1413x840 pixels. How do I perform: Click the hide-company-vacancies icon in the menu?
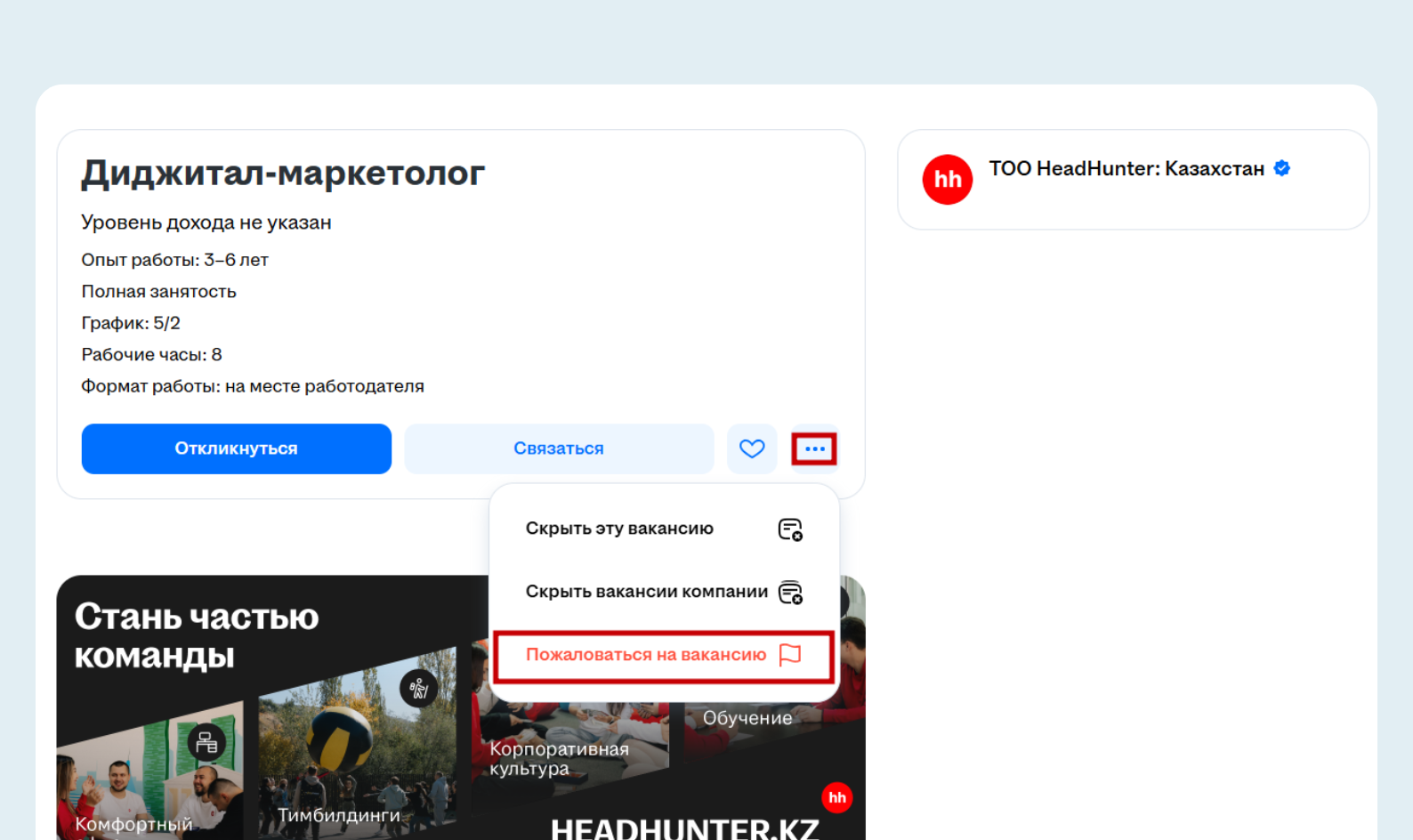(790, 593)
